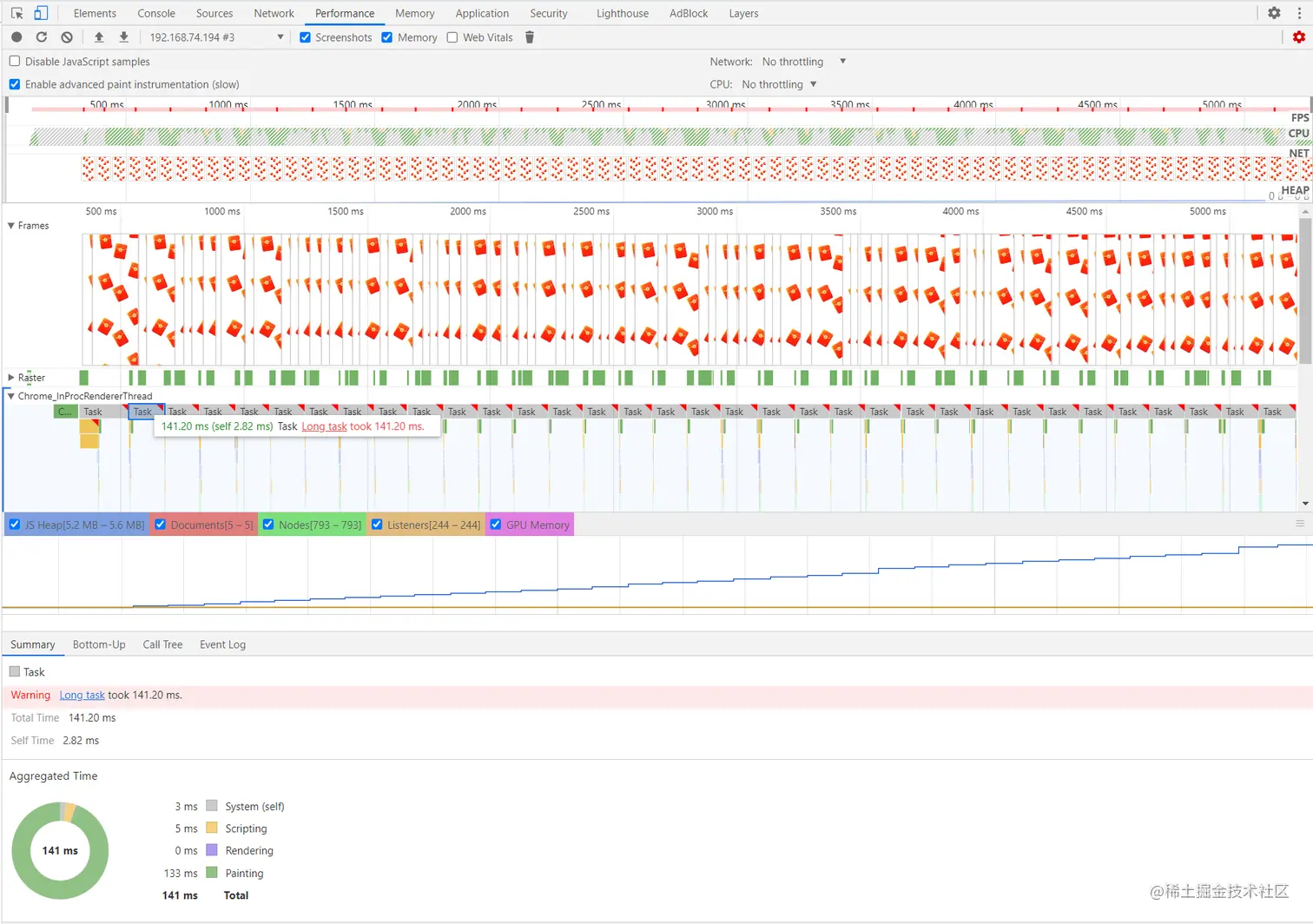
Task: Switch to the Application tab
Action: tap(482, 13)
